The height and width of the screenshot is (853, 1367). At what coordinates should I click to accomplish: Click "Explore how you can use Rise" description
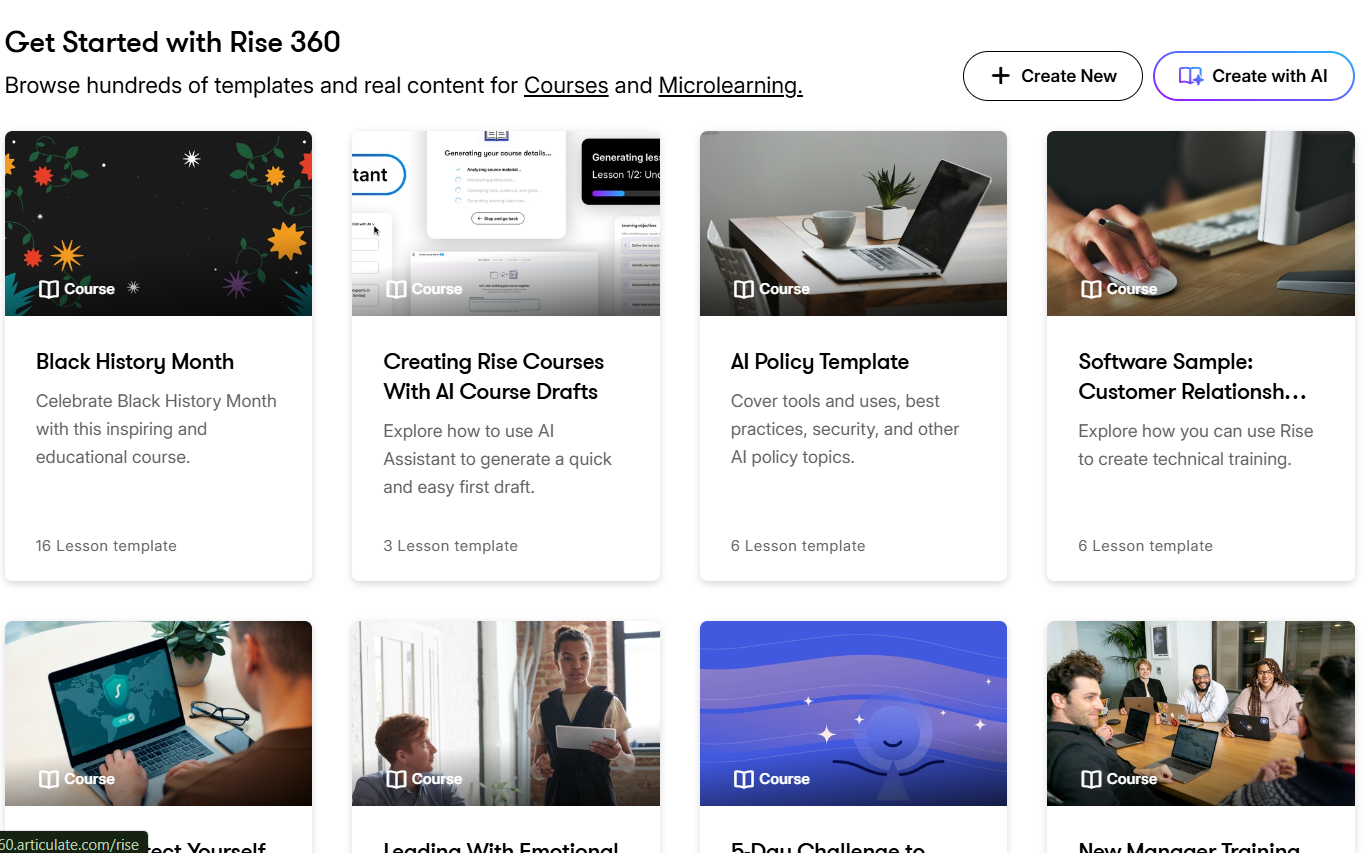coord(1196,445)
